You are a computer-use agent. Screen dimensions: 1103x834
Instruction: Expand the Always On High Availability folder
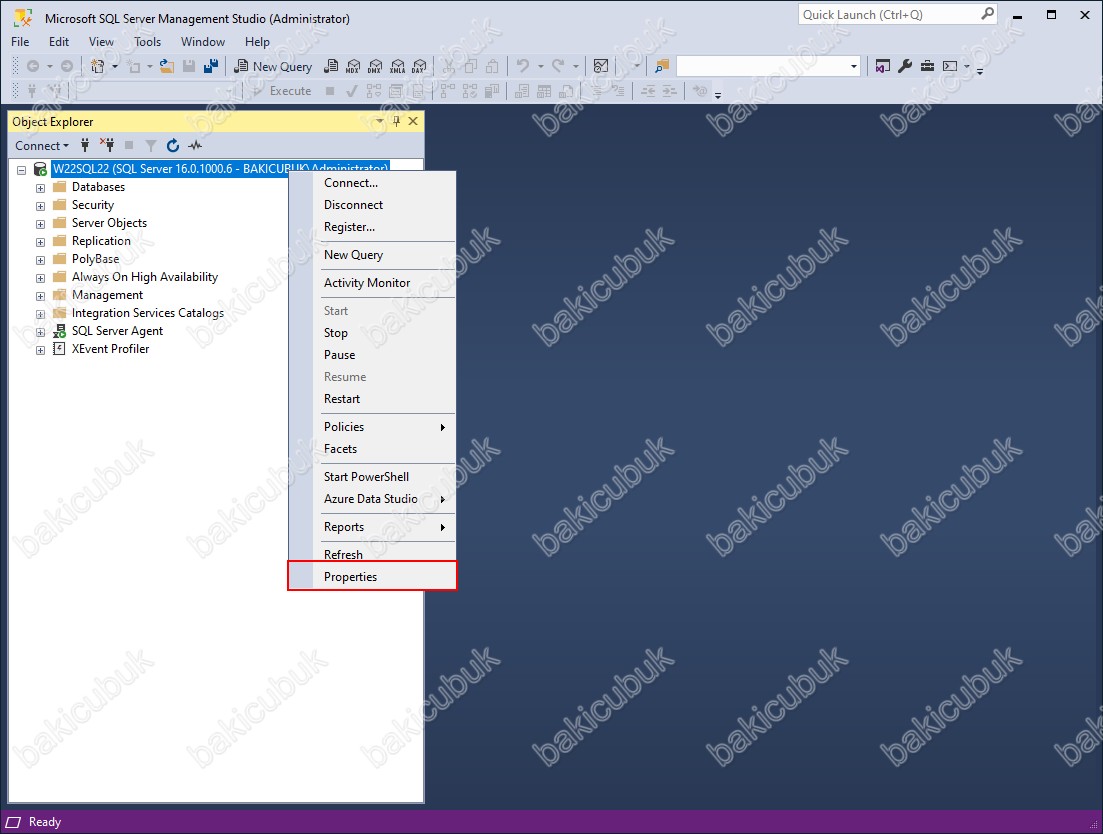click(x=40, y=278)
